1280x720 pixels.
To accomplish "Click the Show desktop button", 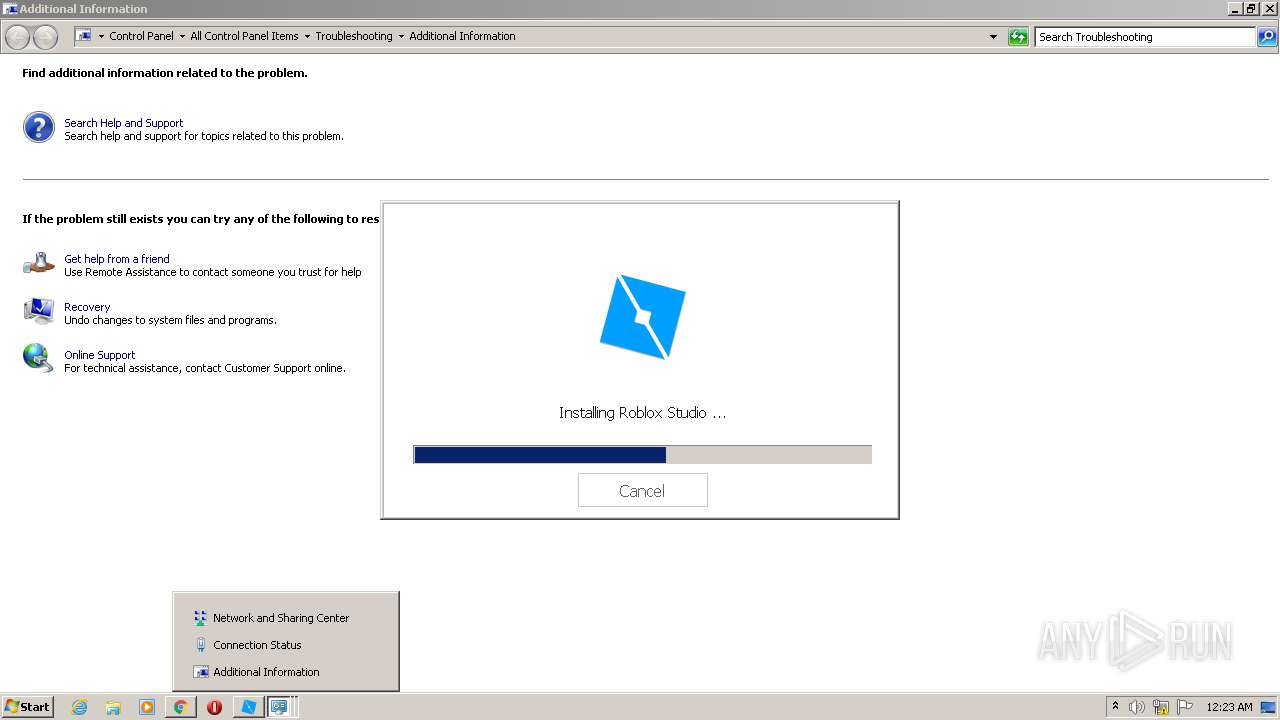I will coord(1269,707).
